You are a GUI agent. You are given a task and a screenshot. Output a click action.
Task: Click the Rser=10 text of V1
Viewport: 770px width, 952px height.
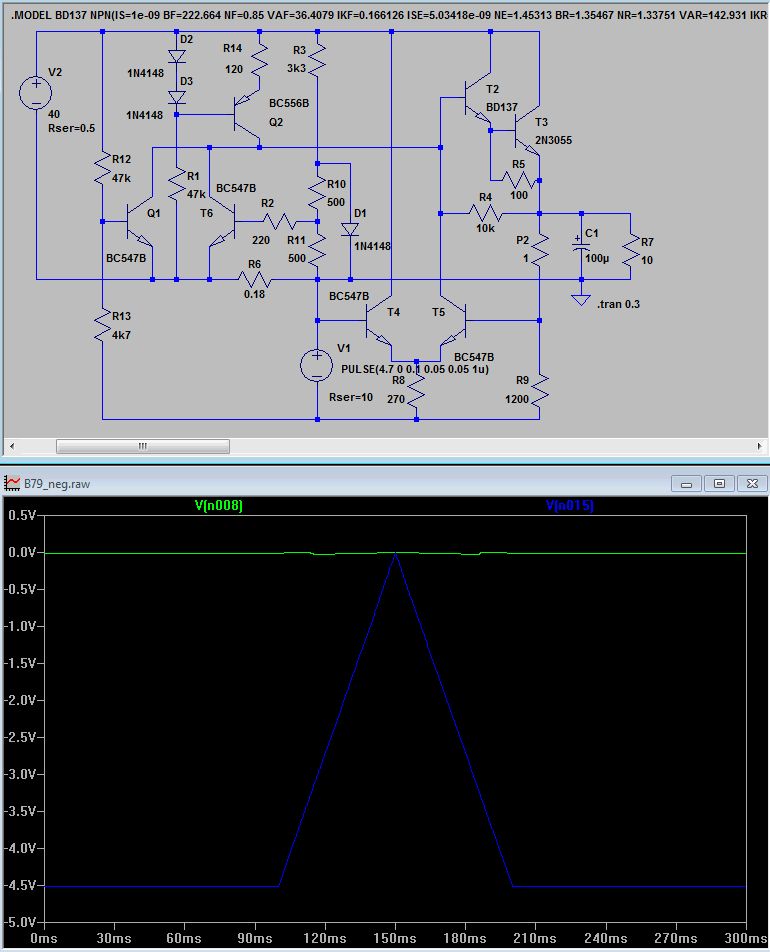[351, 397]
